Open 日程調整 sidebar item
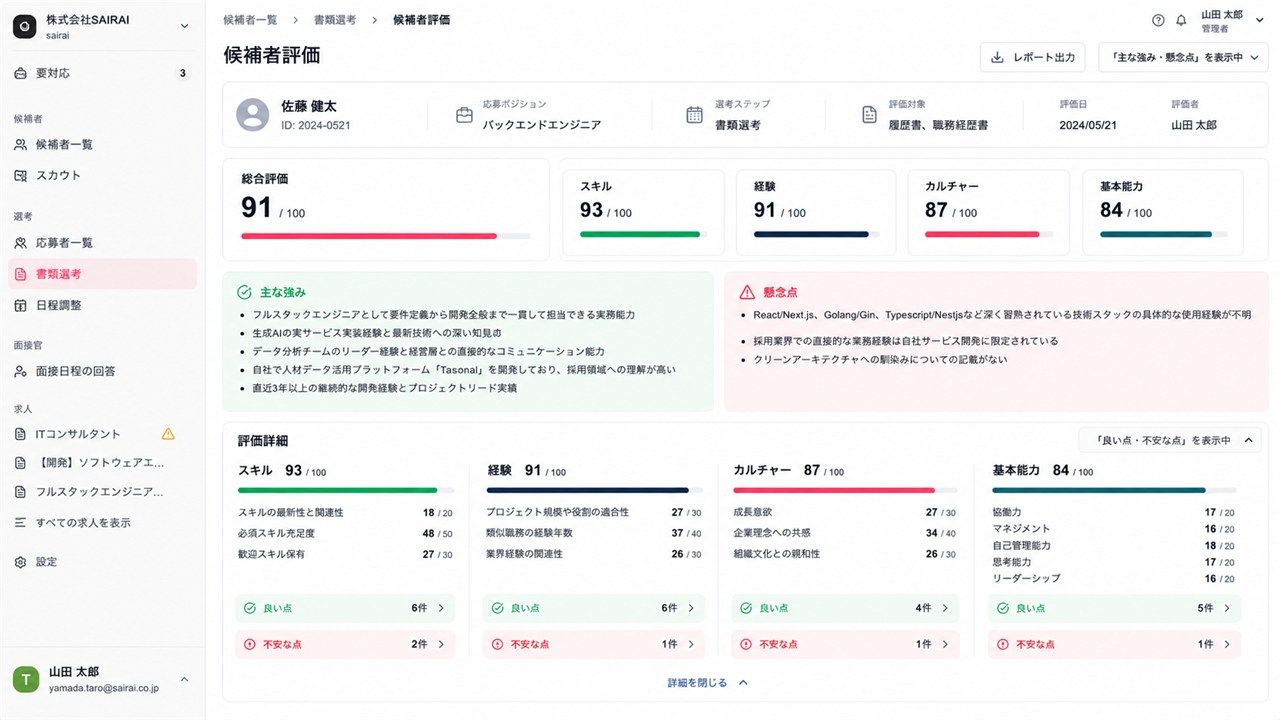This screenshot has height=720, width=1280. [101, 305]
